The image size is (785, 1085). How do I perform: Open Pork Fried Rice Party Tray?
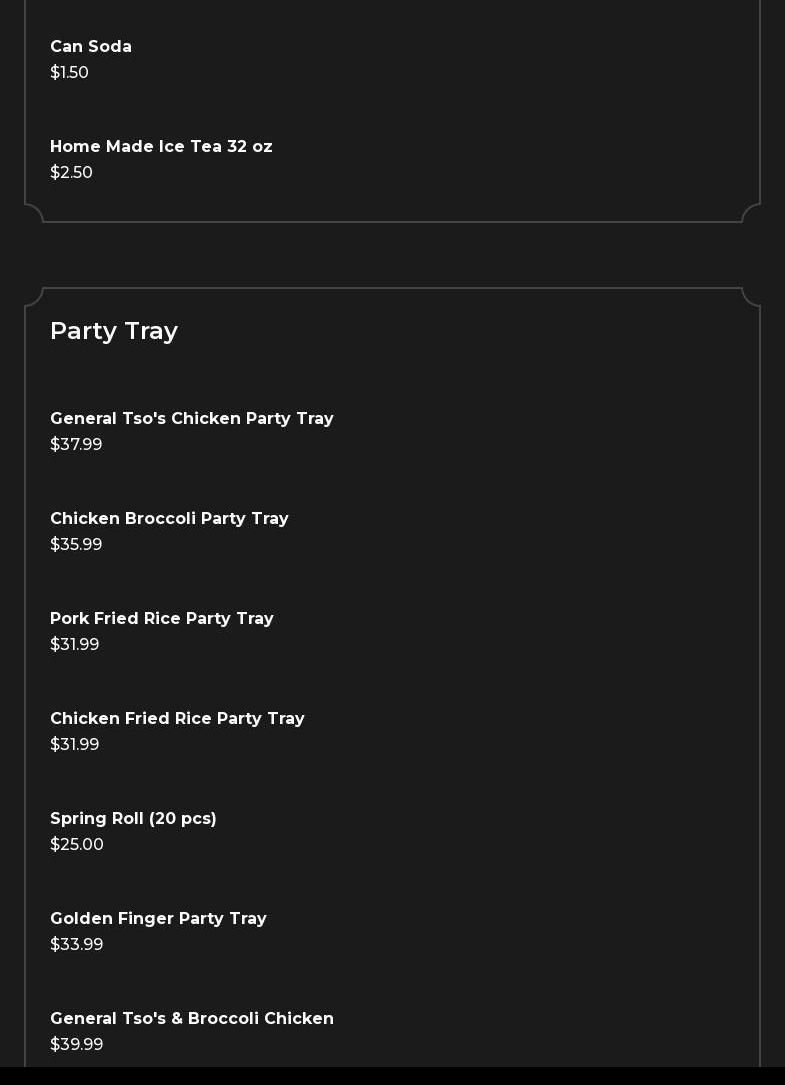coord(162,619)
